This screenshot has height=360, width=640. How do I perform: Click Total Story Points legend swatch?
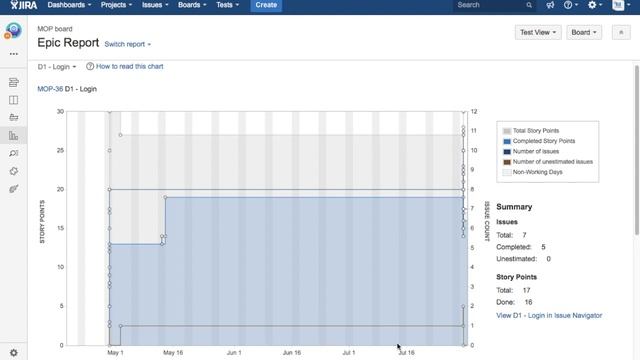(x=507, y=131)
